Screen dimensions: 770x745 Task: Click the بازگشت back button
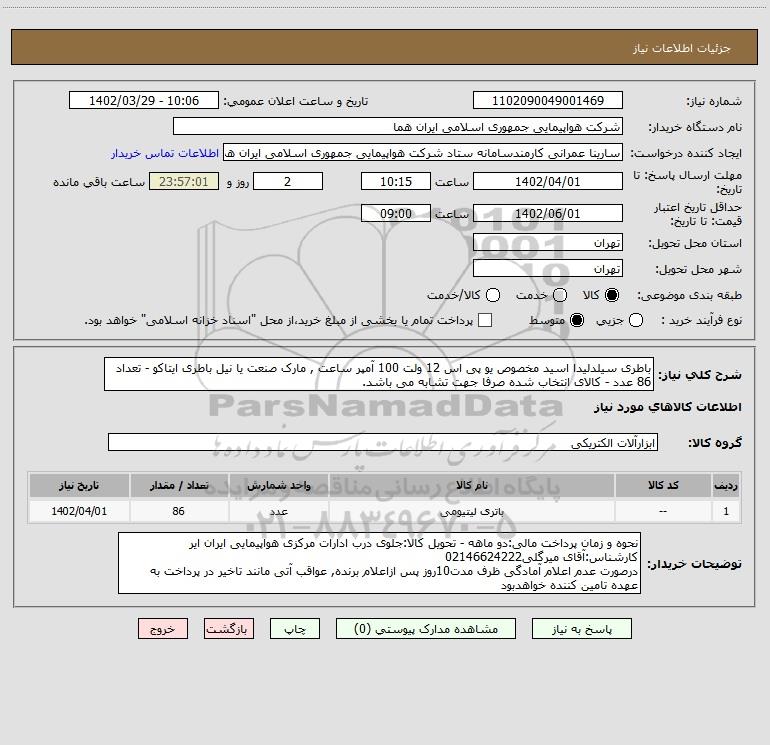[229, 629]
